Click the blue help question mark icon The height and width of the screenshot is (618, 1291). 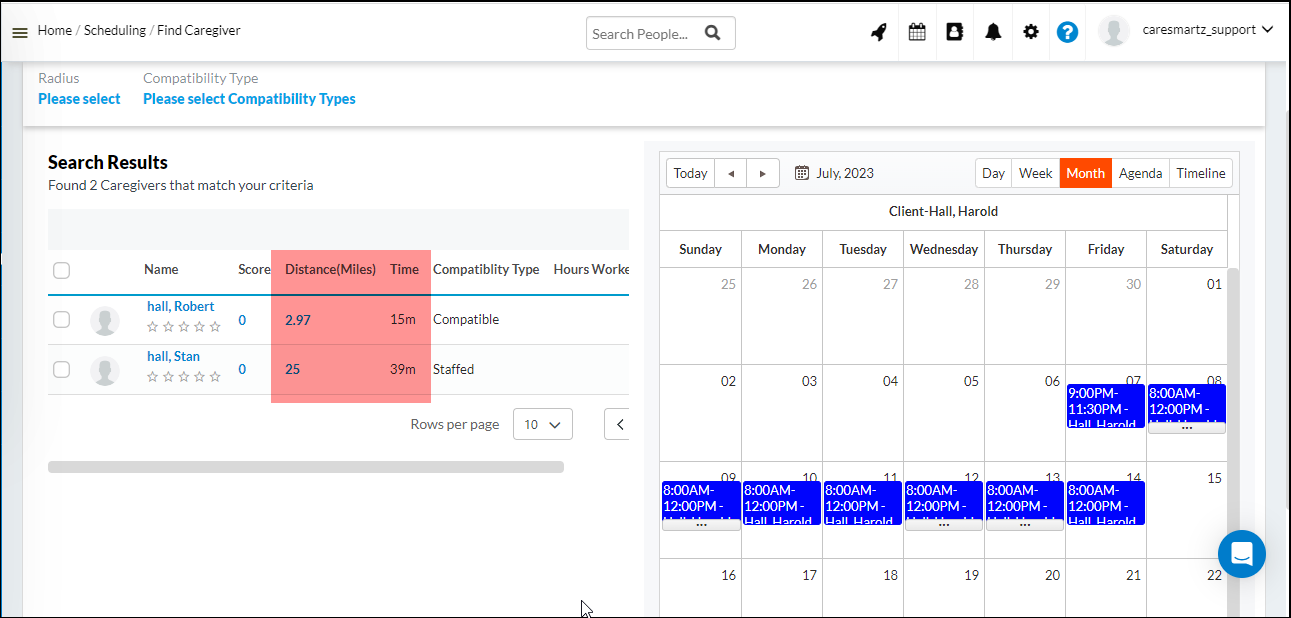click(x=1067, y=32)
